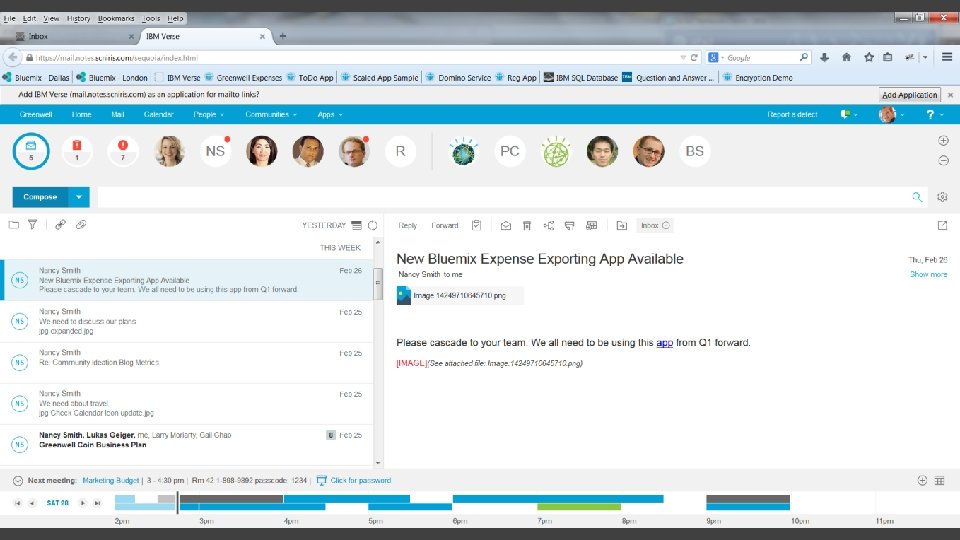Select the PC contact bubble
The height and width of the screenshot is (540, 960).
[x=509, y=151]
